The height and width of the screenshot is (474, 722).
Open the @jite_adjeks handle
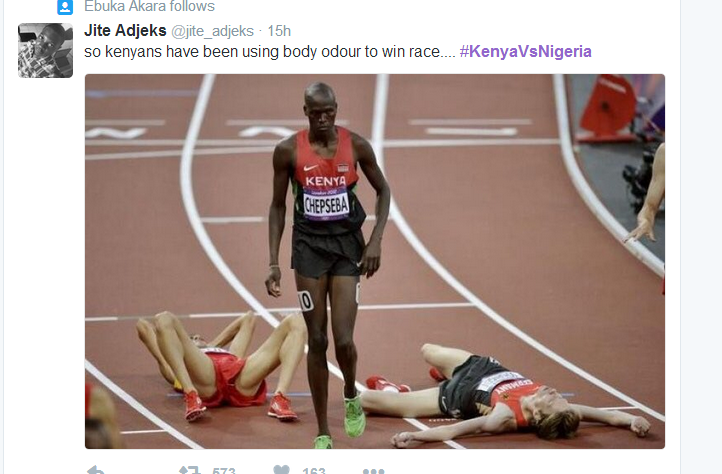click(x=212, y=31)
